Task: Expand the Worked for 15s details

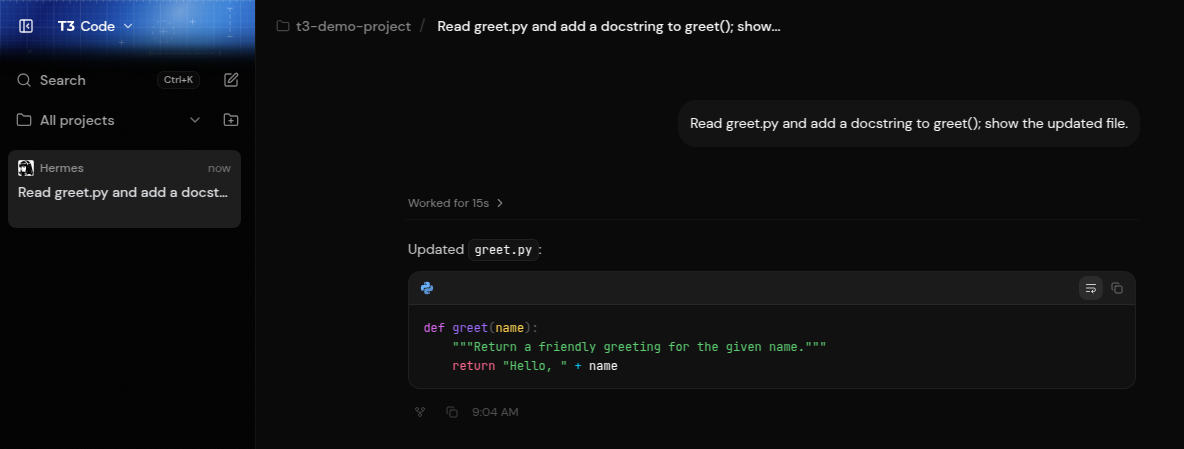Action: coord(455,203)
